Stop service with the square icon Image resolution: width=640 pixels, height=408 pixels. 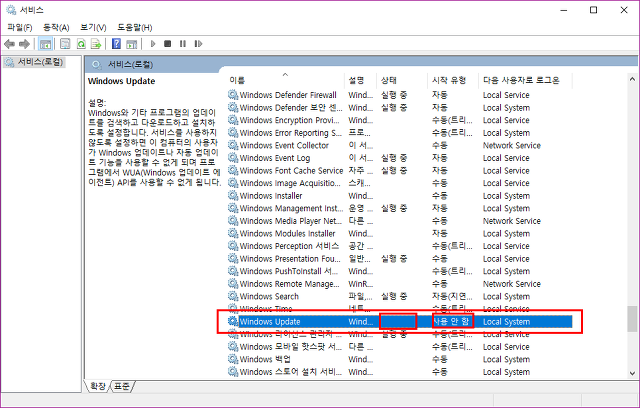pyautogui.click(x=167, y=44)
